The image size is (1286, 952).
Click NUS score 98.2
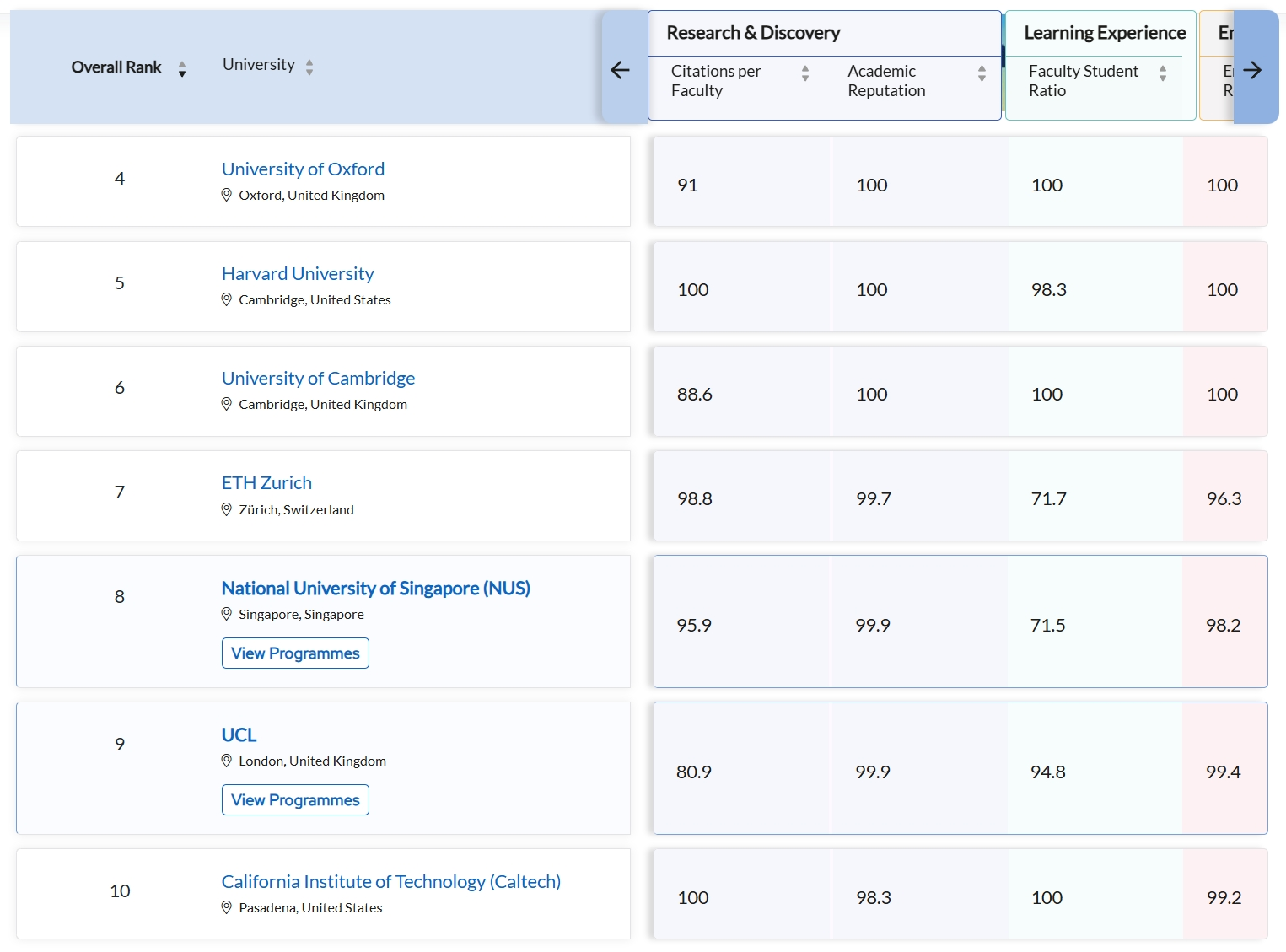pos(1223,626)
